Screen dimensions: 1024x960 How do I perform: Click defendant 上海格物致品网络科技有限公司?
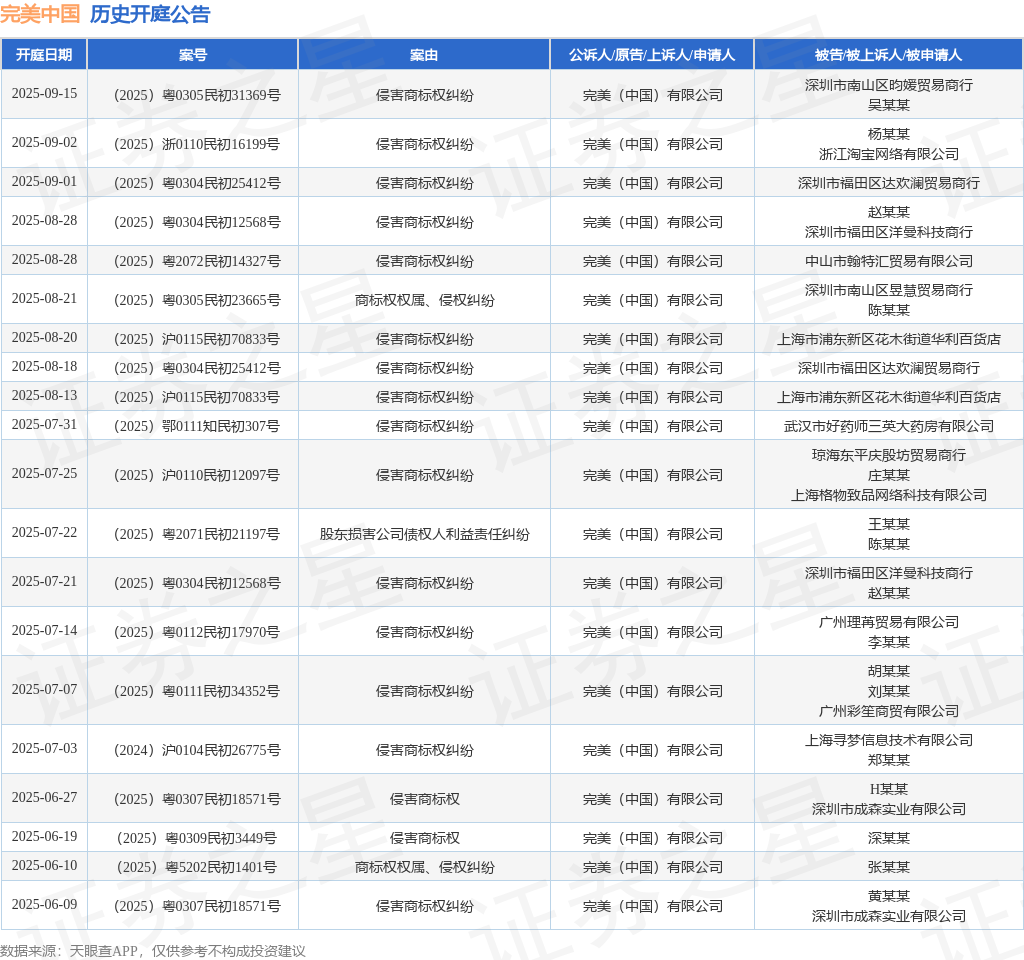(x=889, y=496)
